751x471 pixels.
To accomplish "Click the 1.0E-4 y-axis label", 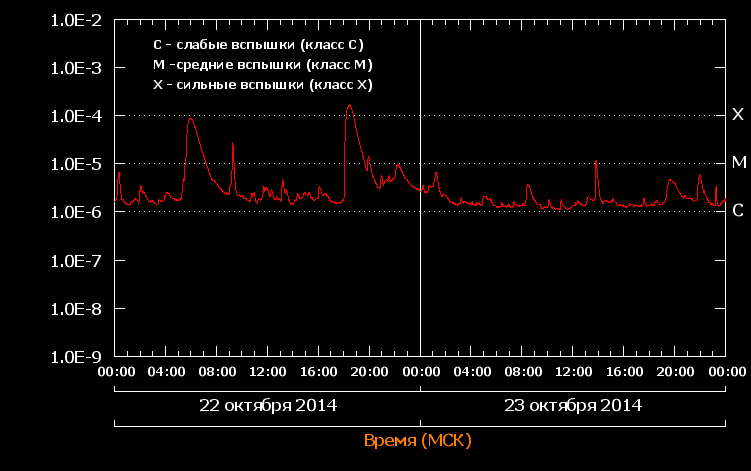I will [76, 116].
